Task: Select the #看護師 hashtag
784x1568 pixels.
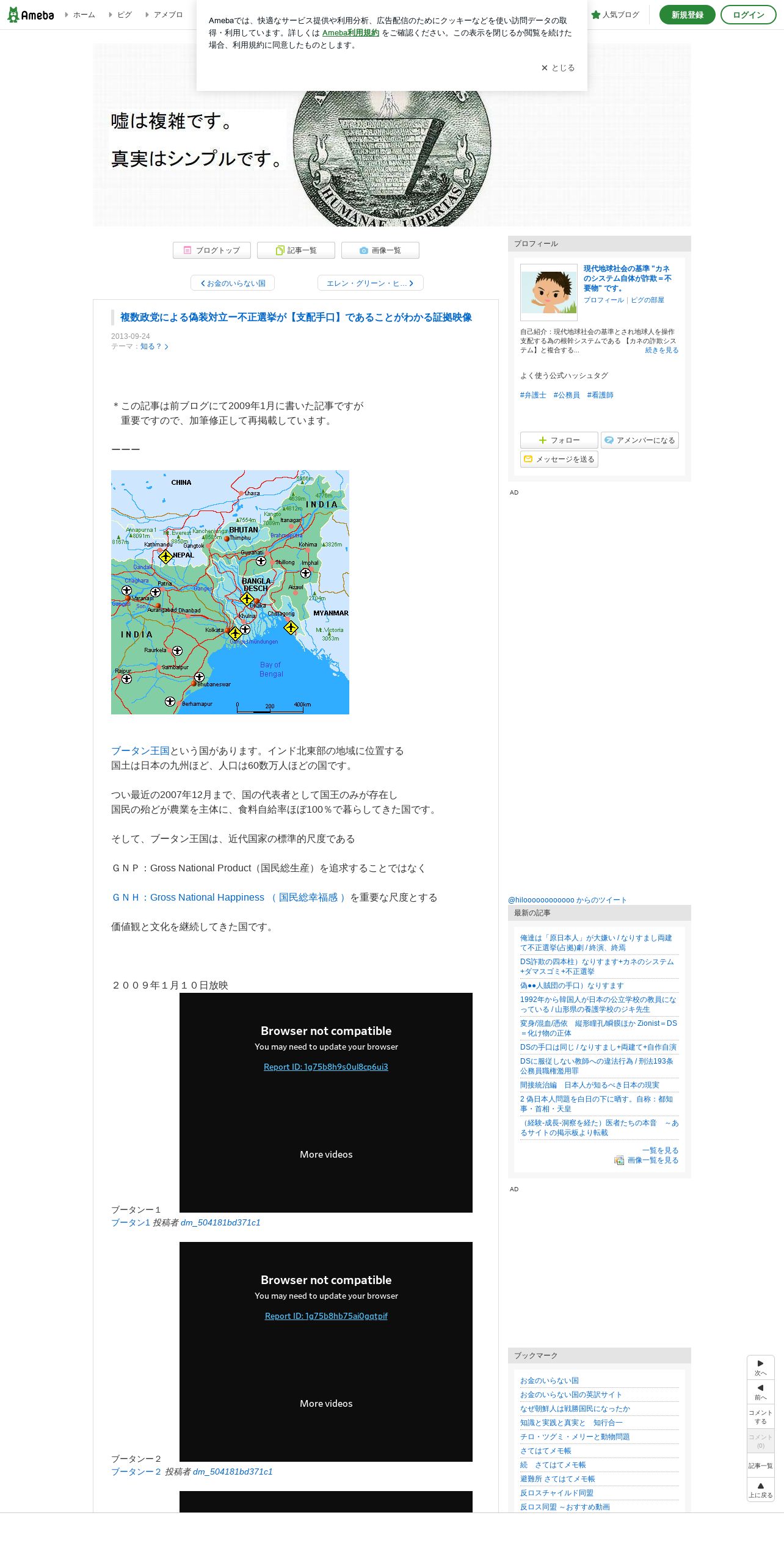Action: pyautogui.click(x=600, y=395)
